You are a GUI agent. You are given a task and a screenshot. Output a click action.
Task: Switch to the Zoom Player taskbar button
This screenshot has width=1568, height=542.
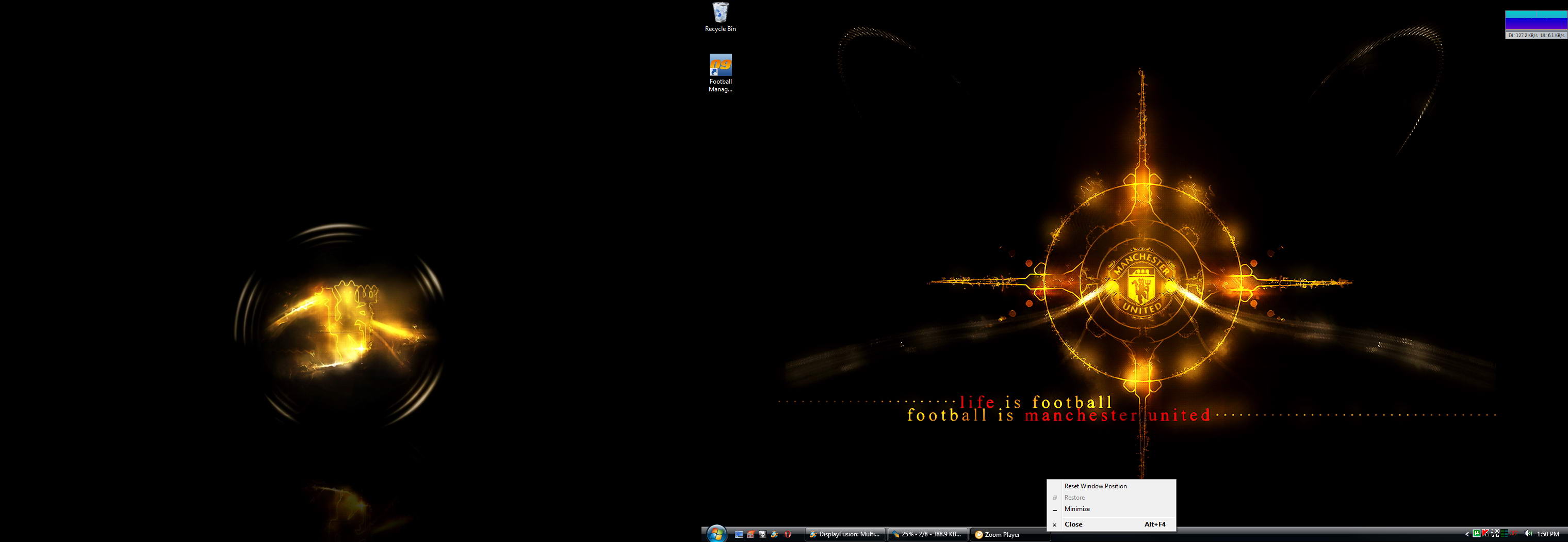(x=1009, y=534)
